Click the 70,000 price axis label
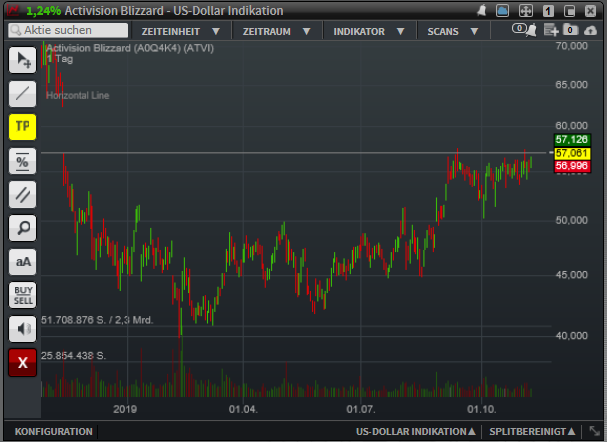 (571, 46)
